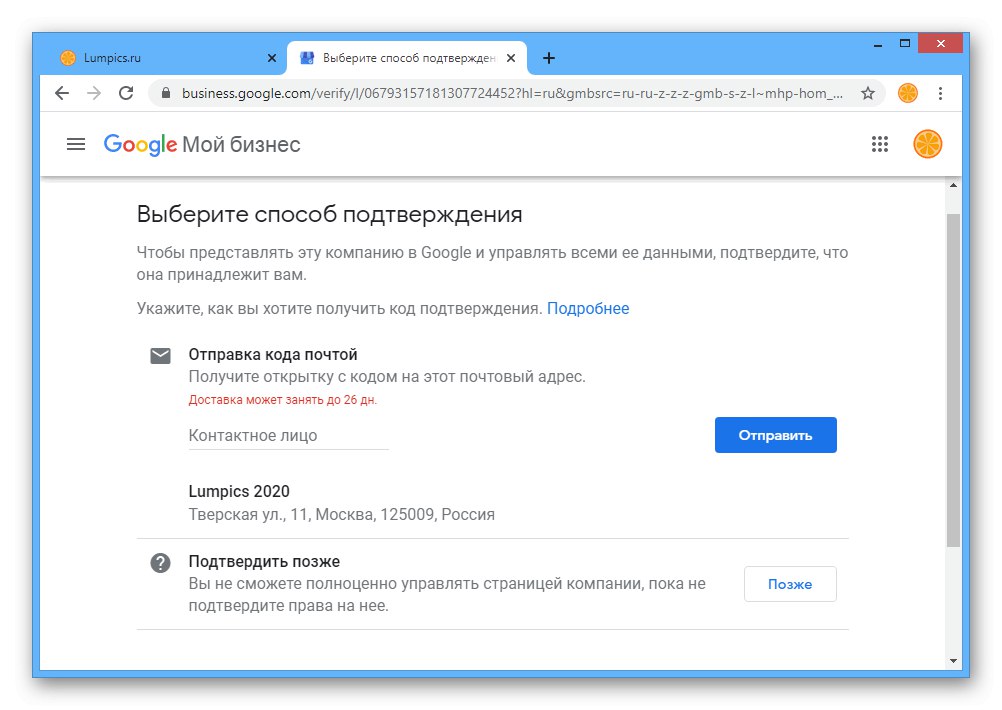The image size is (1002, 710).
Task: Close the Lumpics.ru tab
Action: point(272,58)
